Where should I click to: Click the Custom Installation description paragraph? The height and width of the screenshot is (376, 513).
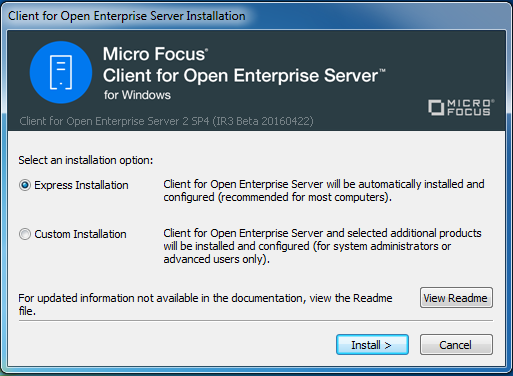[x=322, y=246]
